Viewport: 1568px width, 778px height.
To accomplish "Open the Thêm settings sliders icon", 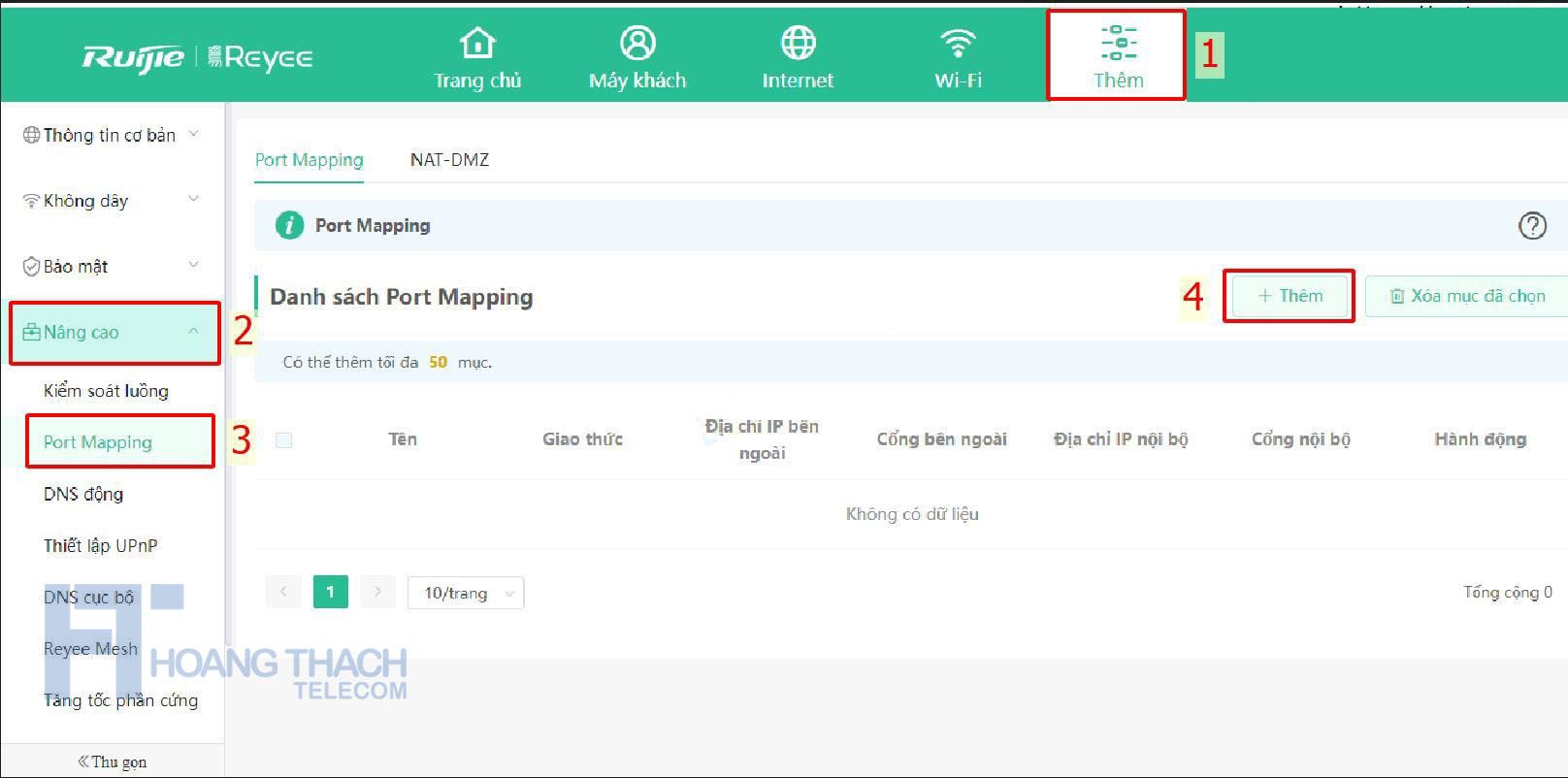I will [x=1118, y=43].
